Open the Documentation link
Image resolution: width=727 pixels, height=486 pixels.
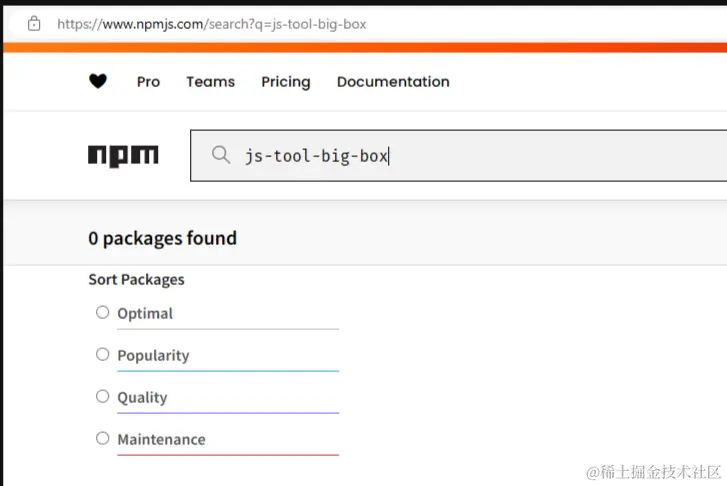click(x=393, y=82)
